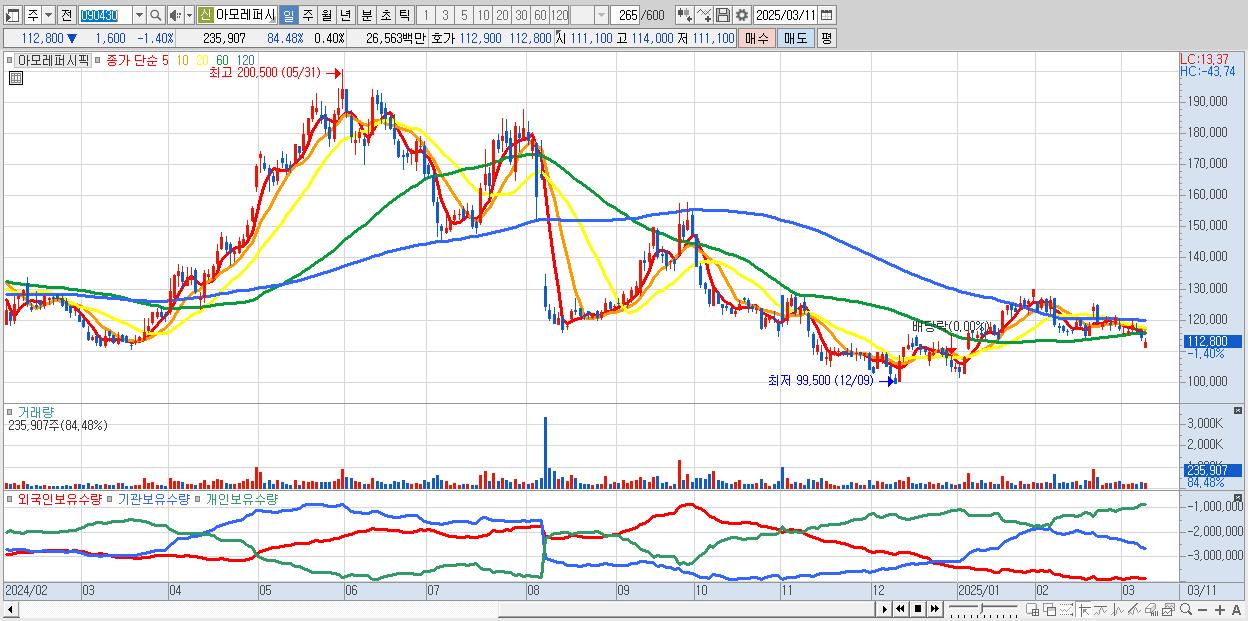
Task: Click the add chart window grid icon
Action: pos(1033,610)
